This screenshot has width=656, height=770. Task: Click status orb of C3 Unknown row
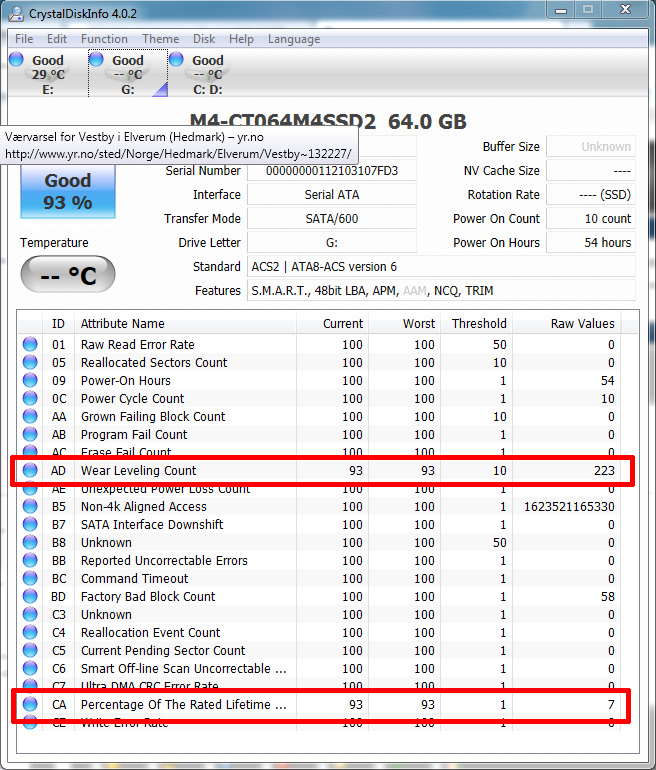(x=30, y=614)
